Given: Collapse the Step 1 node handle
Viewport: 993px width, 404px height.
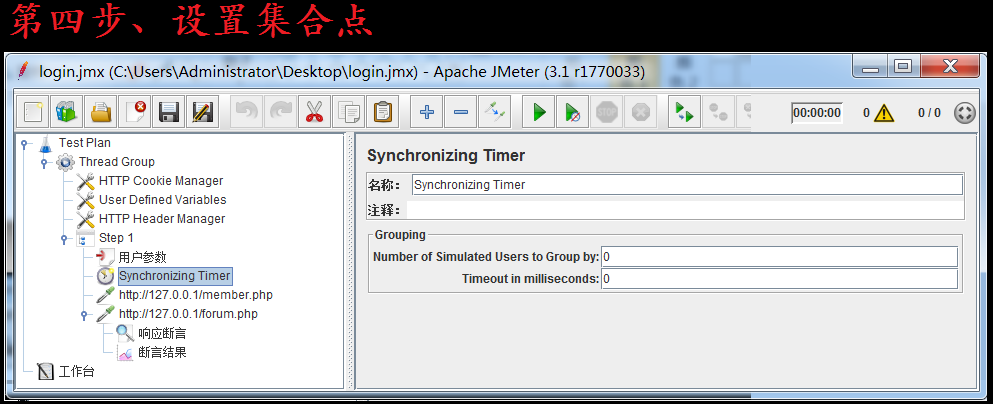Looking at the screenshot, I should pyautogui.click(x=64, y=239).
